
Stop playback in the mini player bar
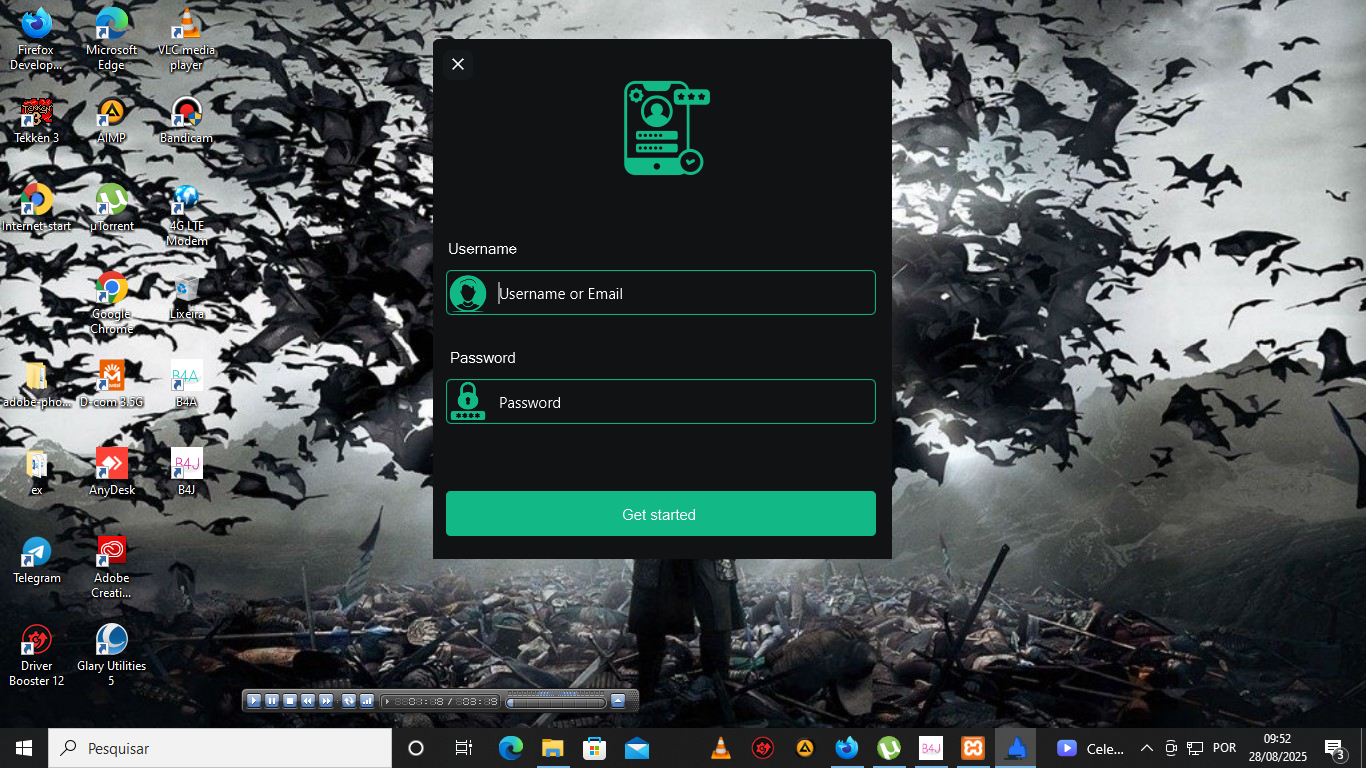pos(290,701)
